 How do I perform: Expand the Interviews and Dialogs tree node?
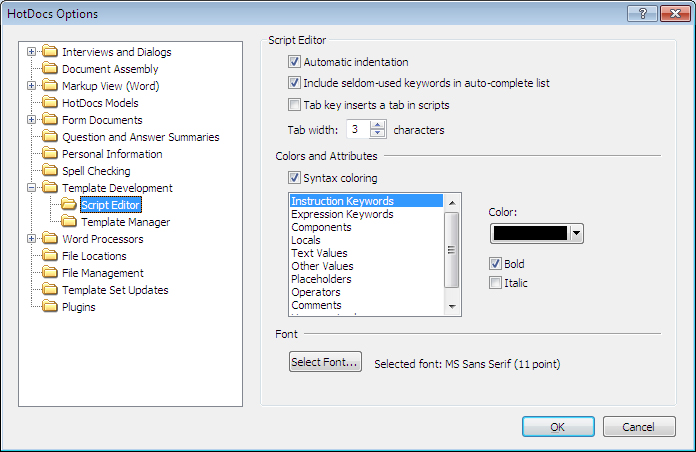point(31,52)
